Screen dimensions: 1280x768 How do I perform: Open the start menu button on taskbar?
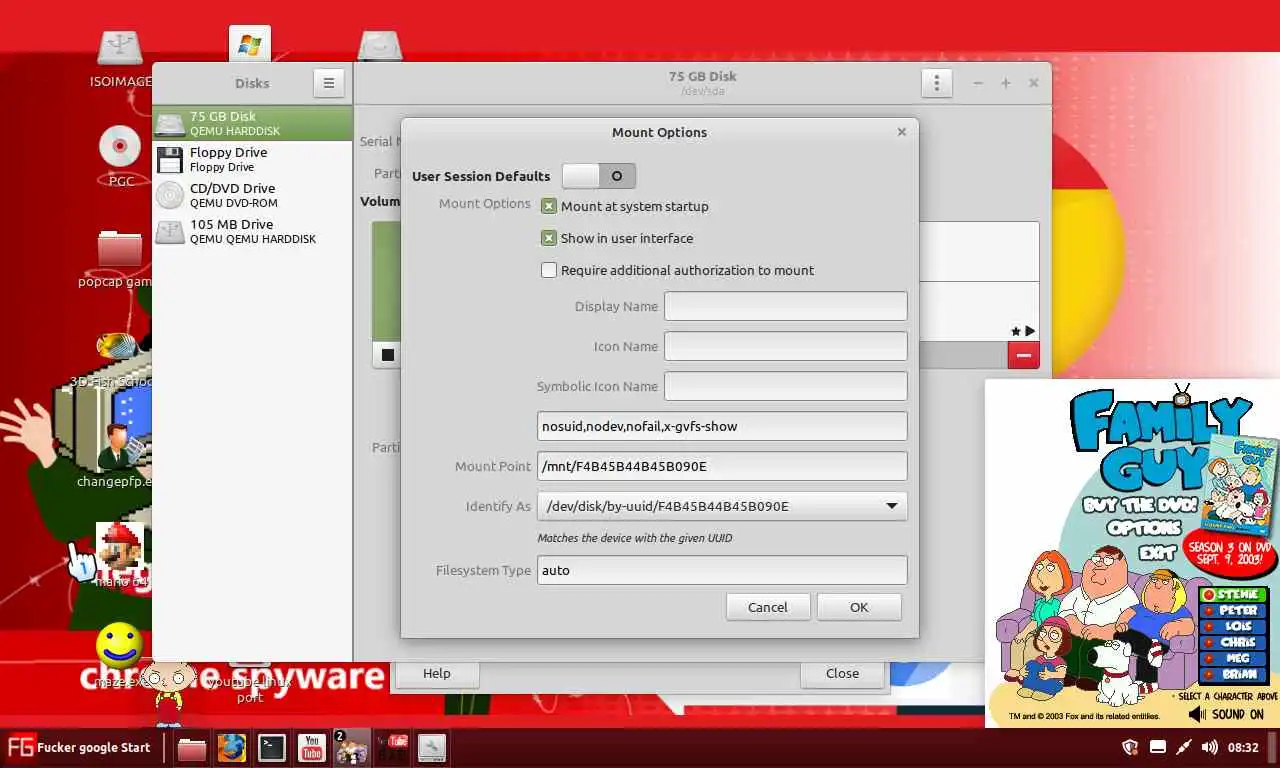[79, 747]
